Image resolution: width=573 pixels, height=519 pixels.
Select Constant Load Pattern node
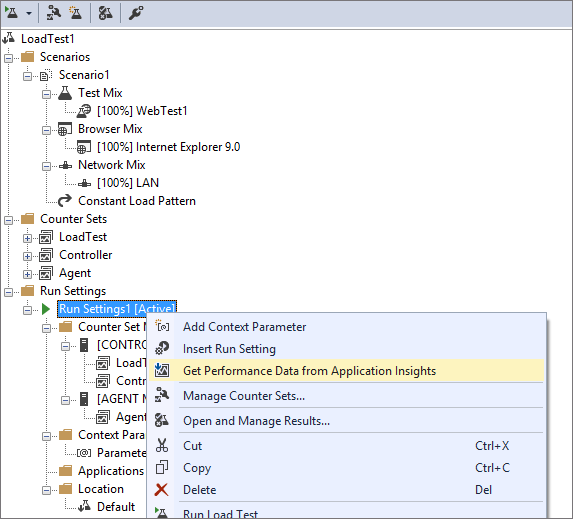pyautogui.click(x=137, y=201)
